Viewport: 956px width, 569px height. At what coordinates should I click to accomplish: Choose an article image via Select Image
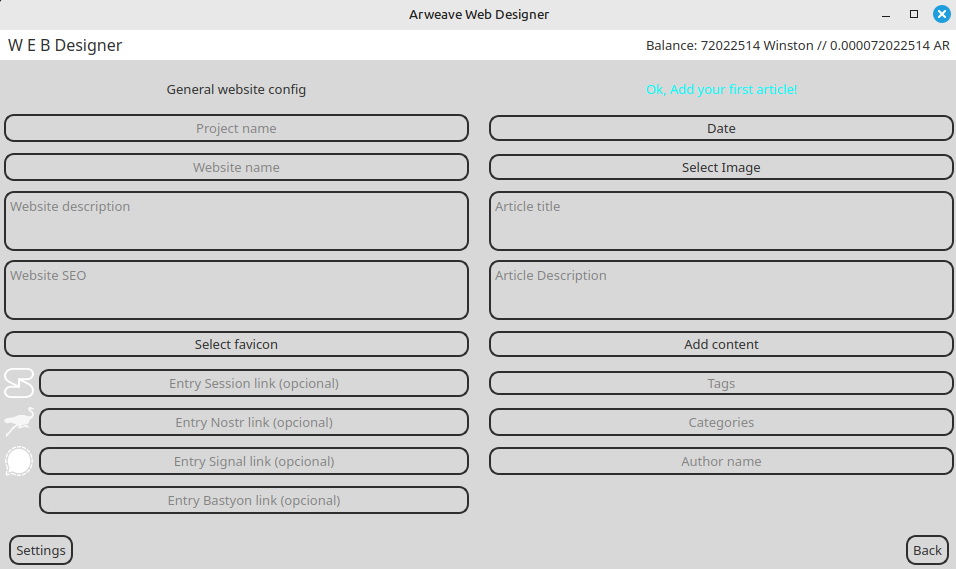point(721,167)
